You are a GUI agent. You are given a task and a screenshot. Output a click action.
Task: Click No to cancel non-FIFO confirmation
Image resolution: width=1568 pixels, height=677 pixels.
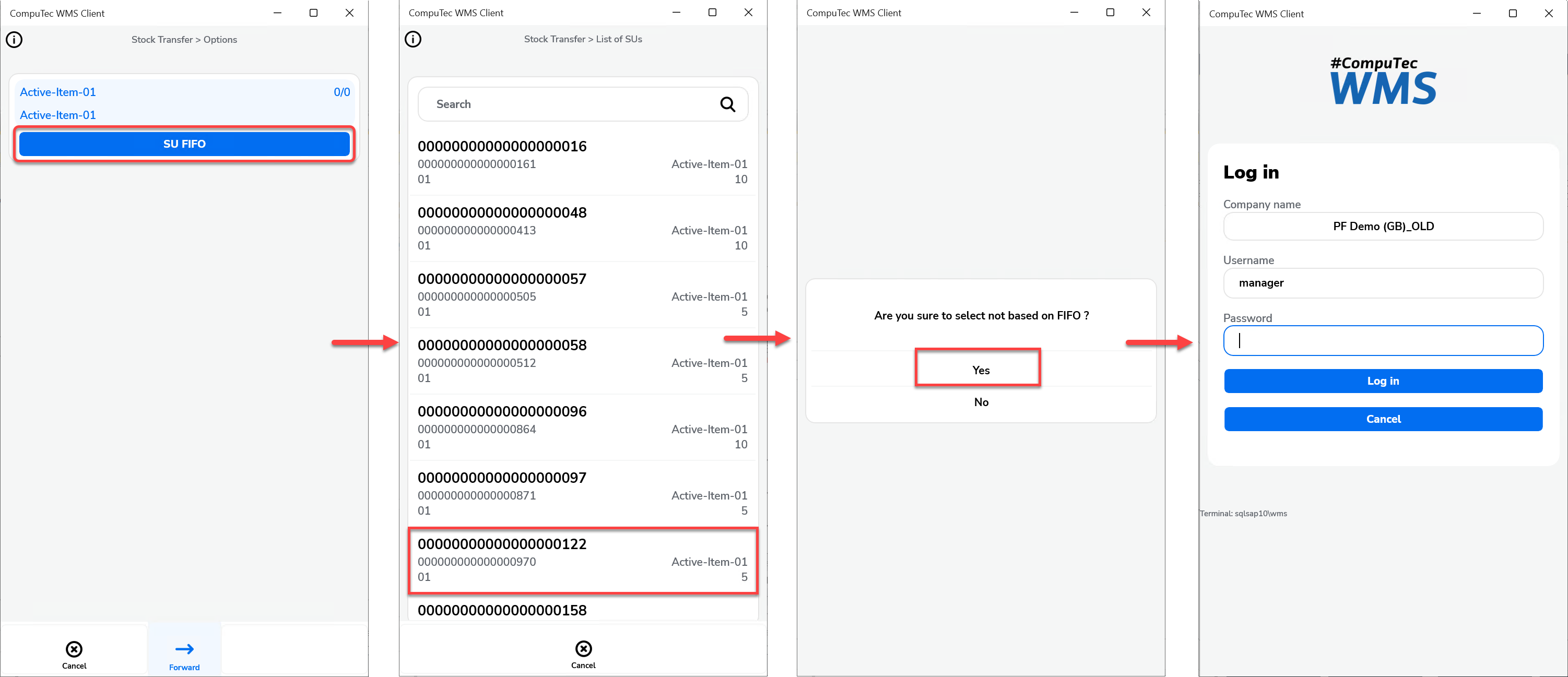coord(980,403)
